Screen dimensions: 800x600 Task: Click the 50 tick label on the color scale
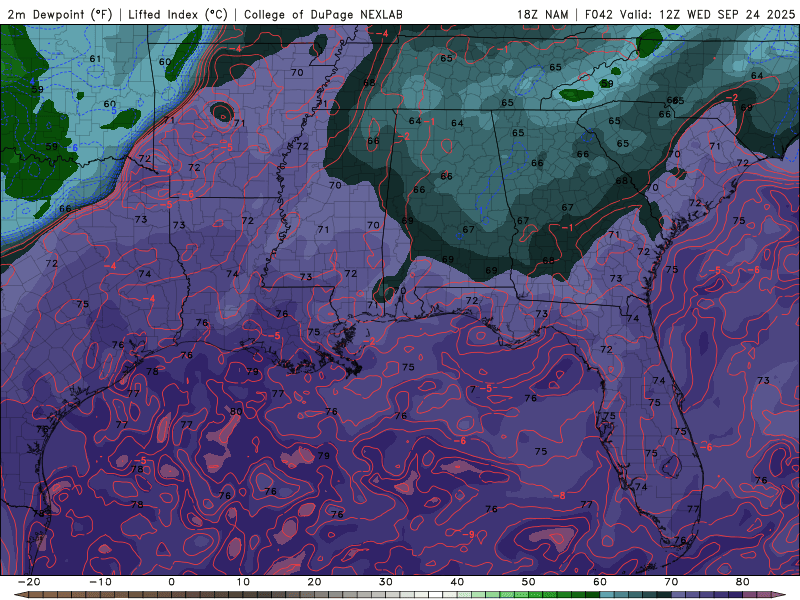[529, 582]
